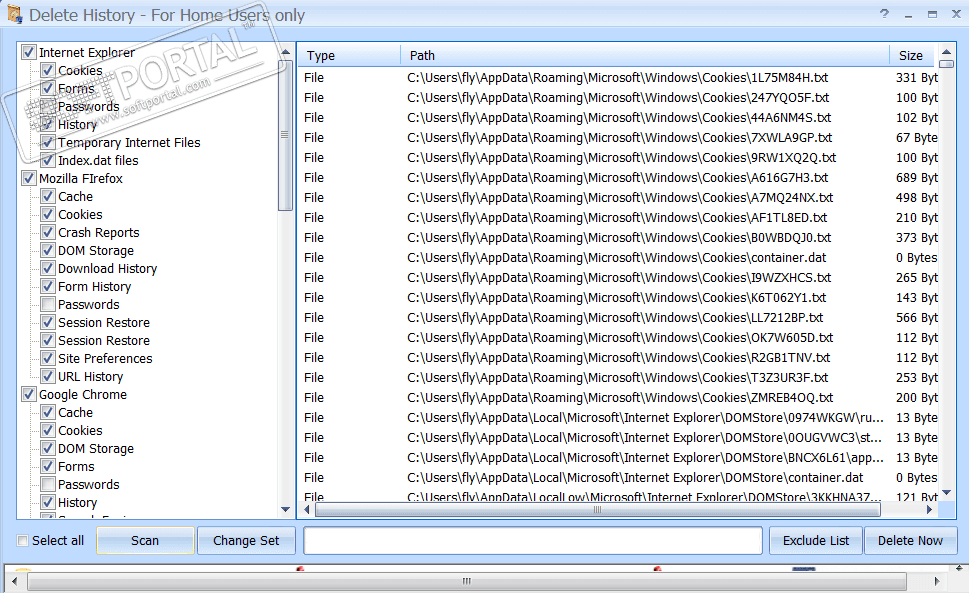Sort results by Size column header
The width and height of the screenshot is (969, 593).
pos(914,56)
